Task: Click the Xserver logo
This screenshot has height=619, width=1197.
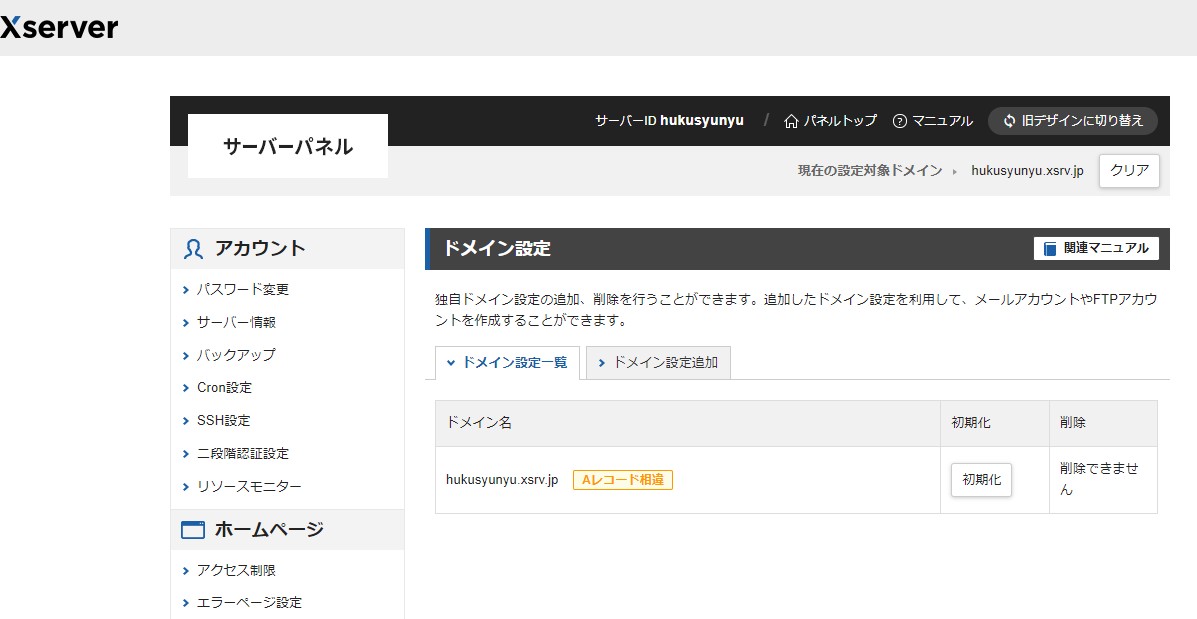Action: click(x=59, y=27)
